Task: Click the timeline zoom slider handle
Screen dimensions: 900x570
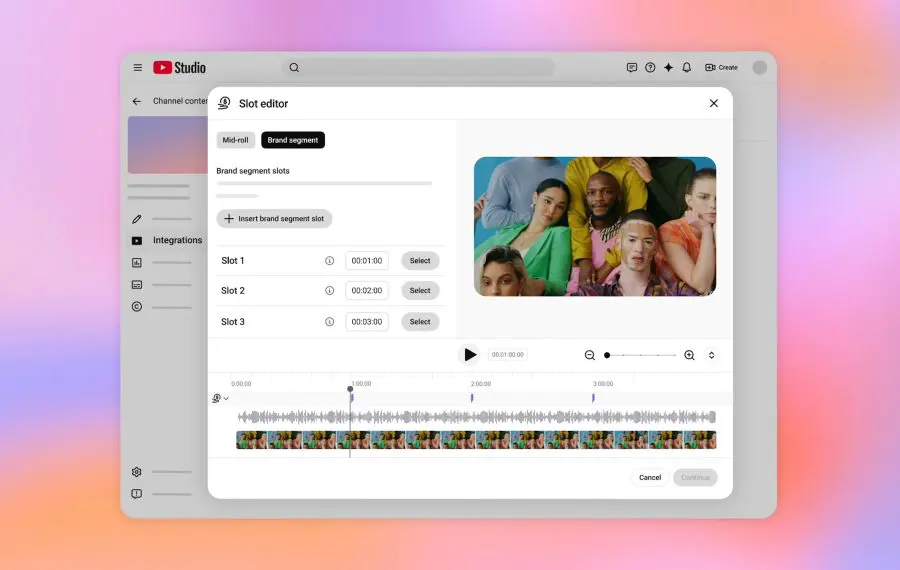Action: [x=607, y=355]
